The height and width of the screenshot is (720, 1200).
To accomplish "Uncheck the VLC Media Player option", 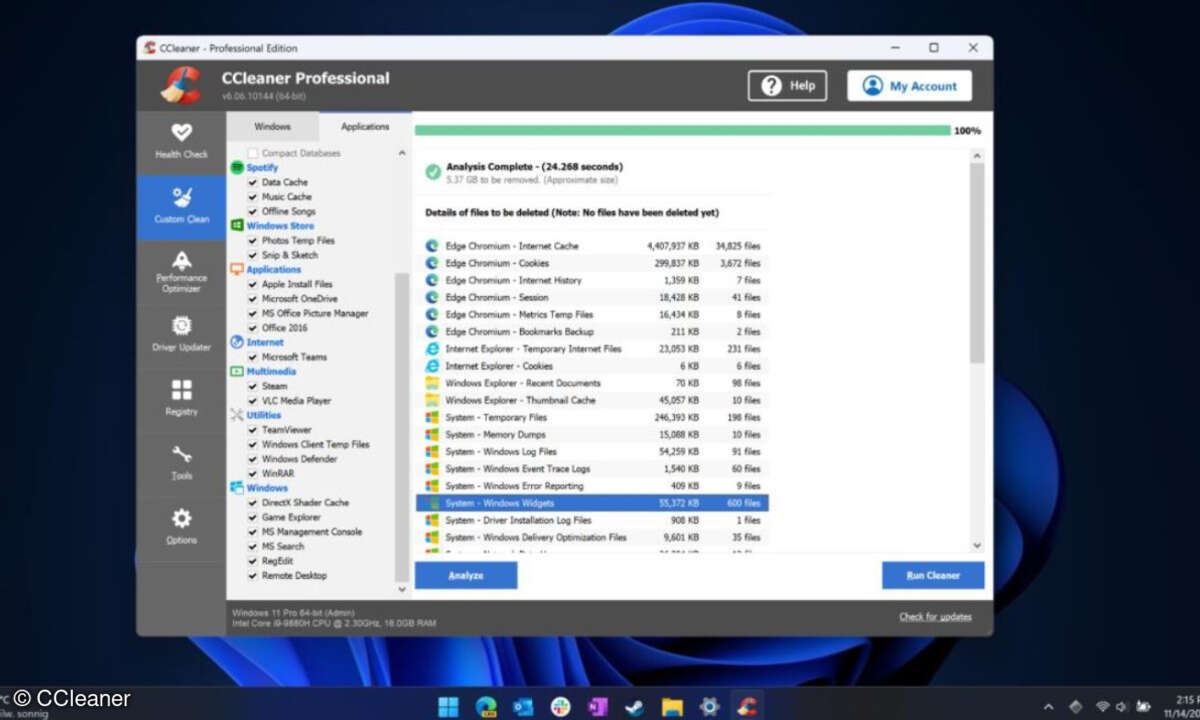I will [x=252, y=401].
